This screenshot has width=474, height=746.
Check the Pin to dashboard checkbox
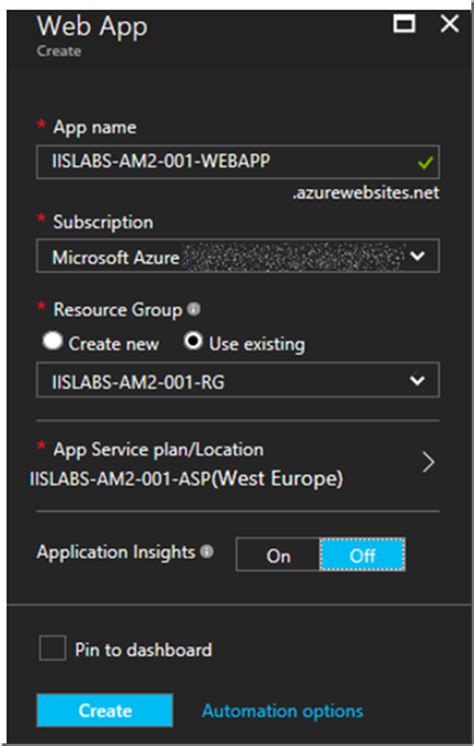tap(52, 648)
